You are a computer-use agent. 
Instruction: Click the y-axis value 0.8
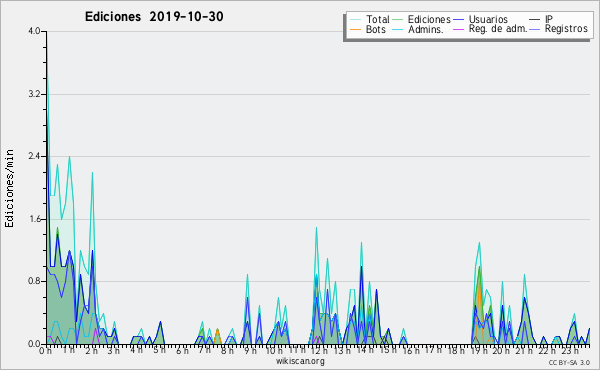34,282
